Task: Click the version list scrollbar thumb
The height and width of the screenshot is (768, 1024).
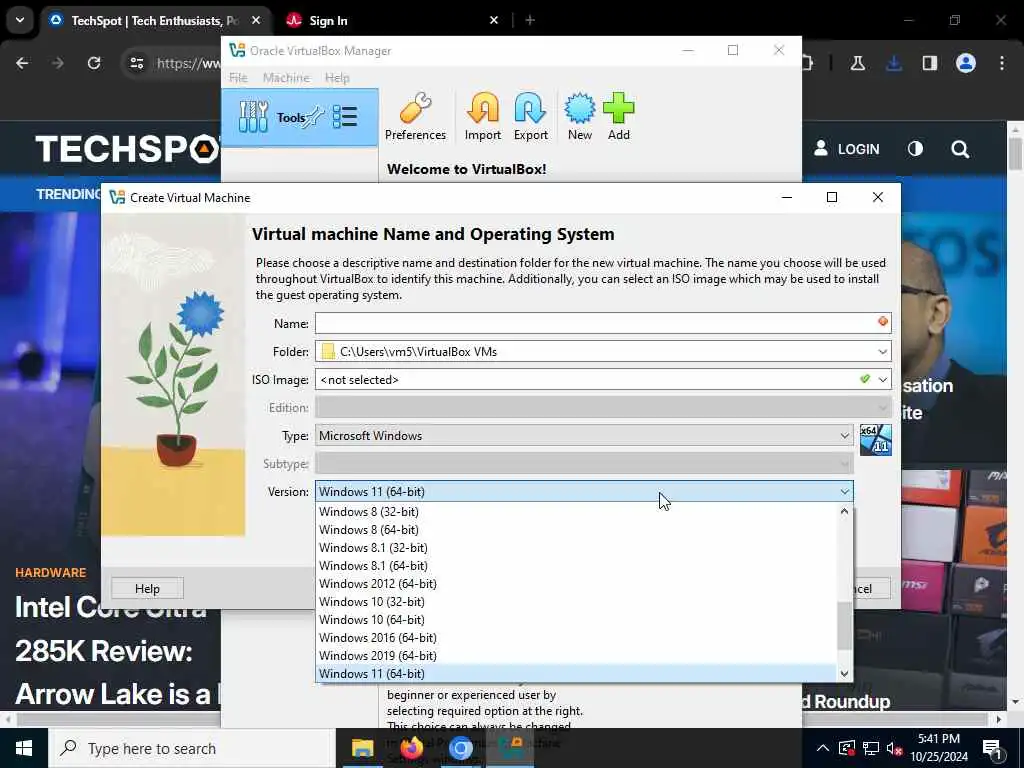Action: coord(844,626)
